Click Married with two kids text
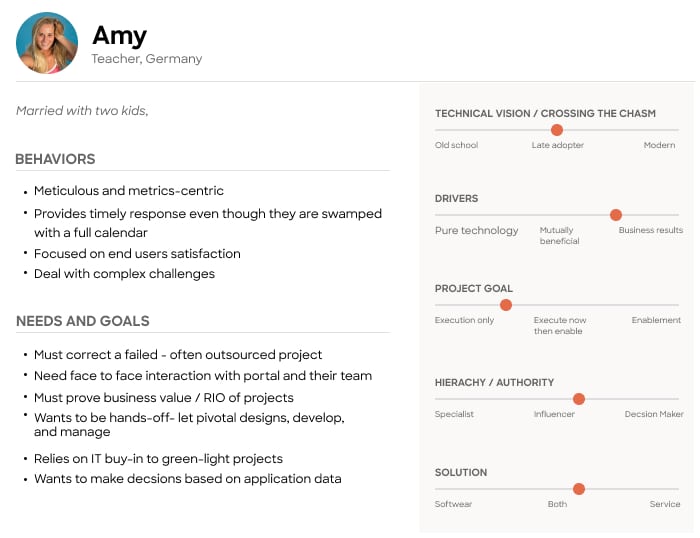700x538 pixels. tap(82, 111)
